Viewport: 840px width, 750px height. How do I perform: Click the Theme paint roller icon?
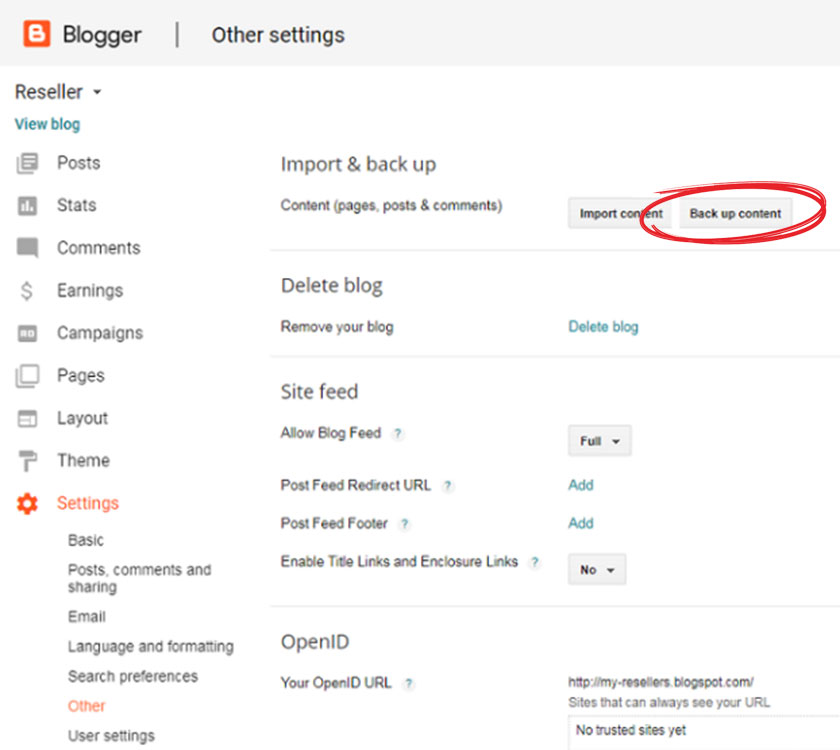point(28,461)
